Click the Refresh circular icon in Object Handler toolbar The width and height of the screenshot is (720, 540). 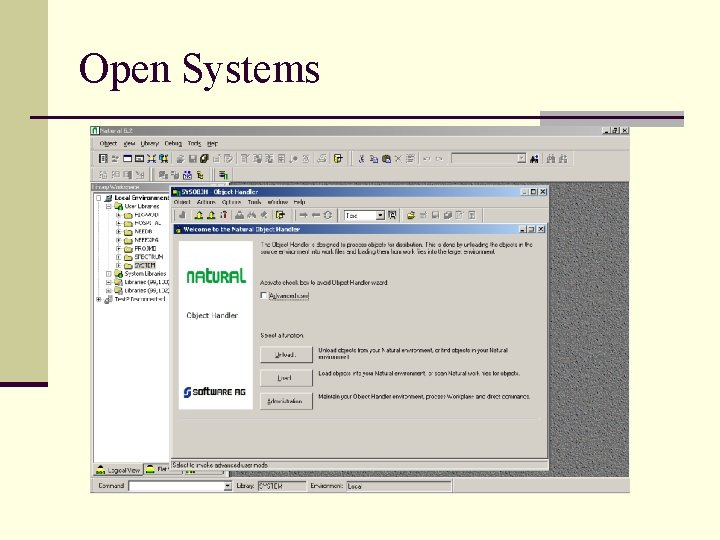[x=327, y=215]
